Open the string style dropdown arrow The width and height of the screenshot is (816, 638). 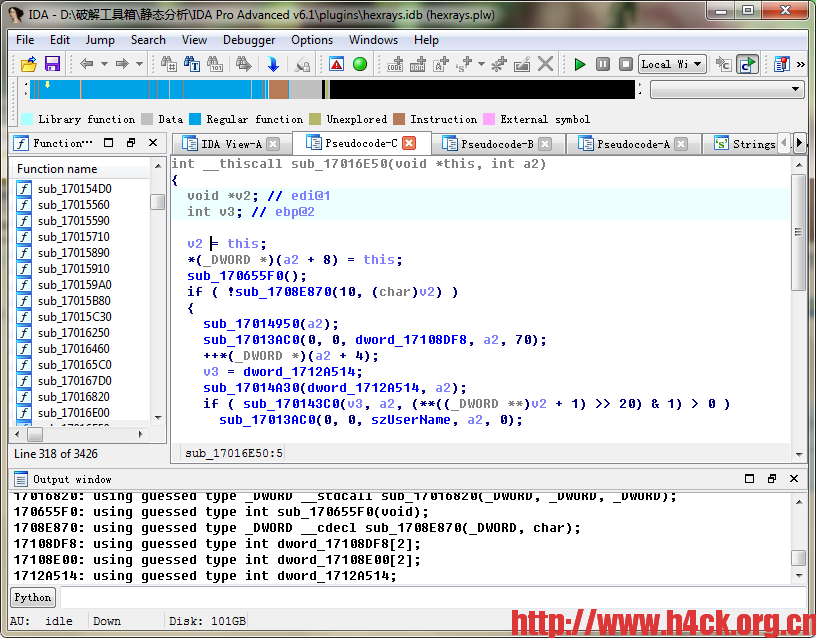pos(481,64)
